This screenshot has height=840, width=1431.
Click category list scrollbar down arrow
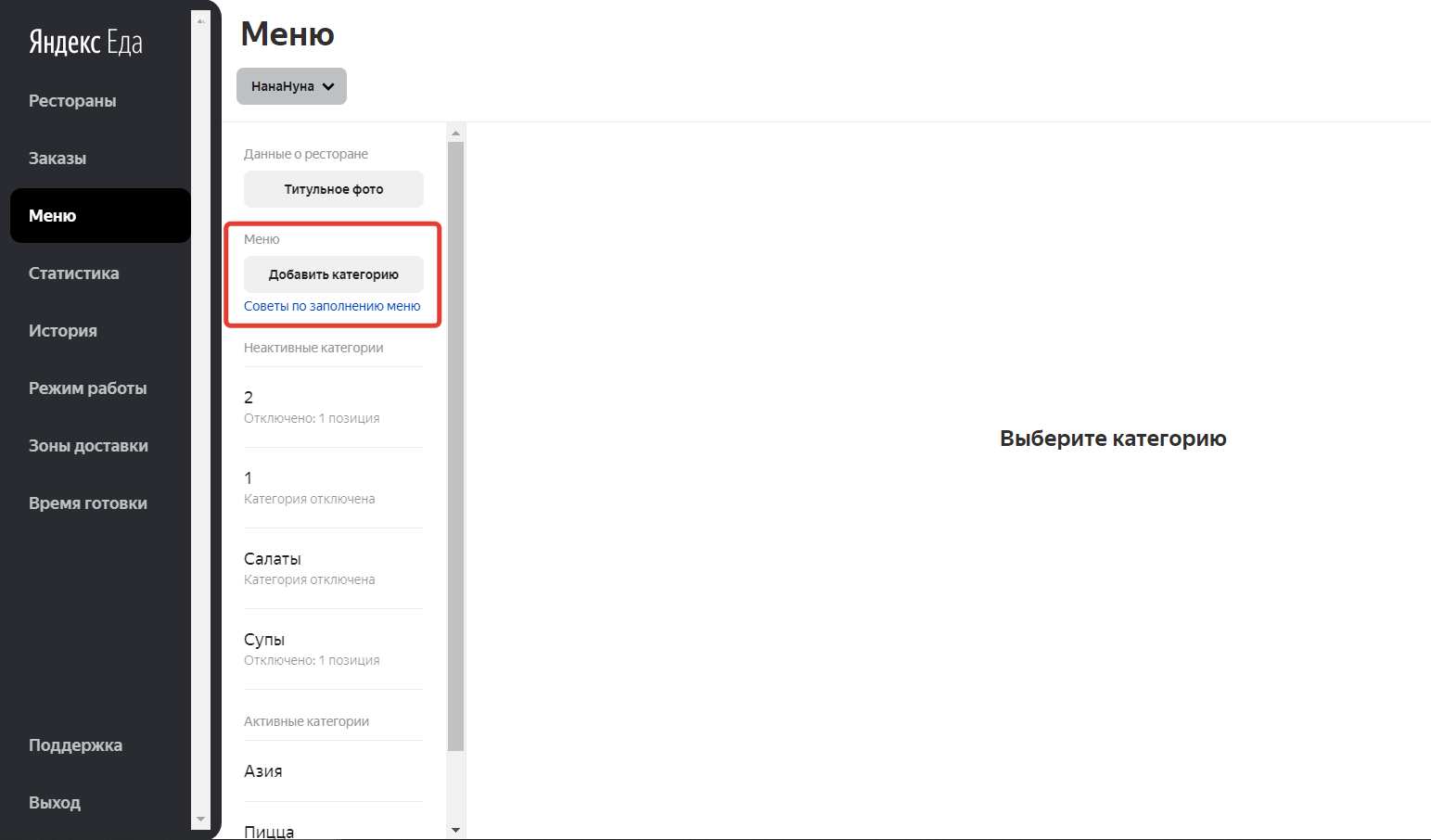(455, 830)
